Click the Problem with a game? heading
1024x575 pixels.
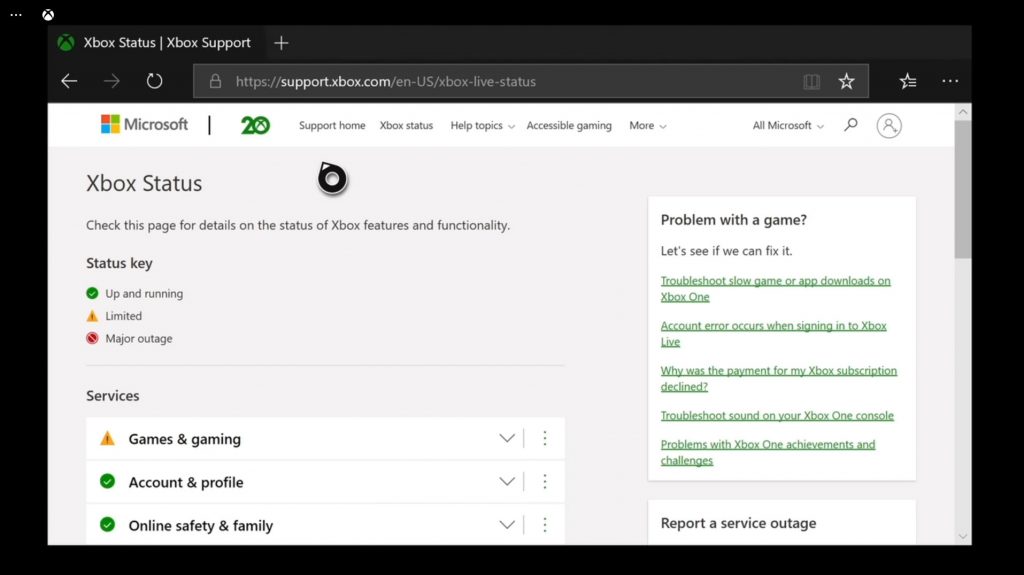[x=733, y=220]
